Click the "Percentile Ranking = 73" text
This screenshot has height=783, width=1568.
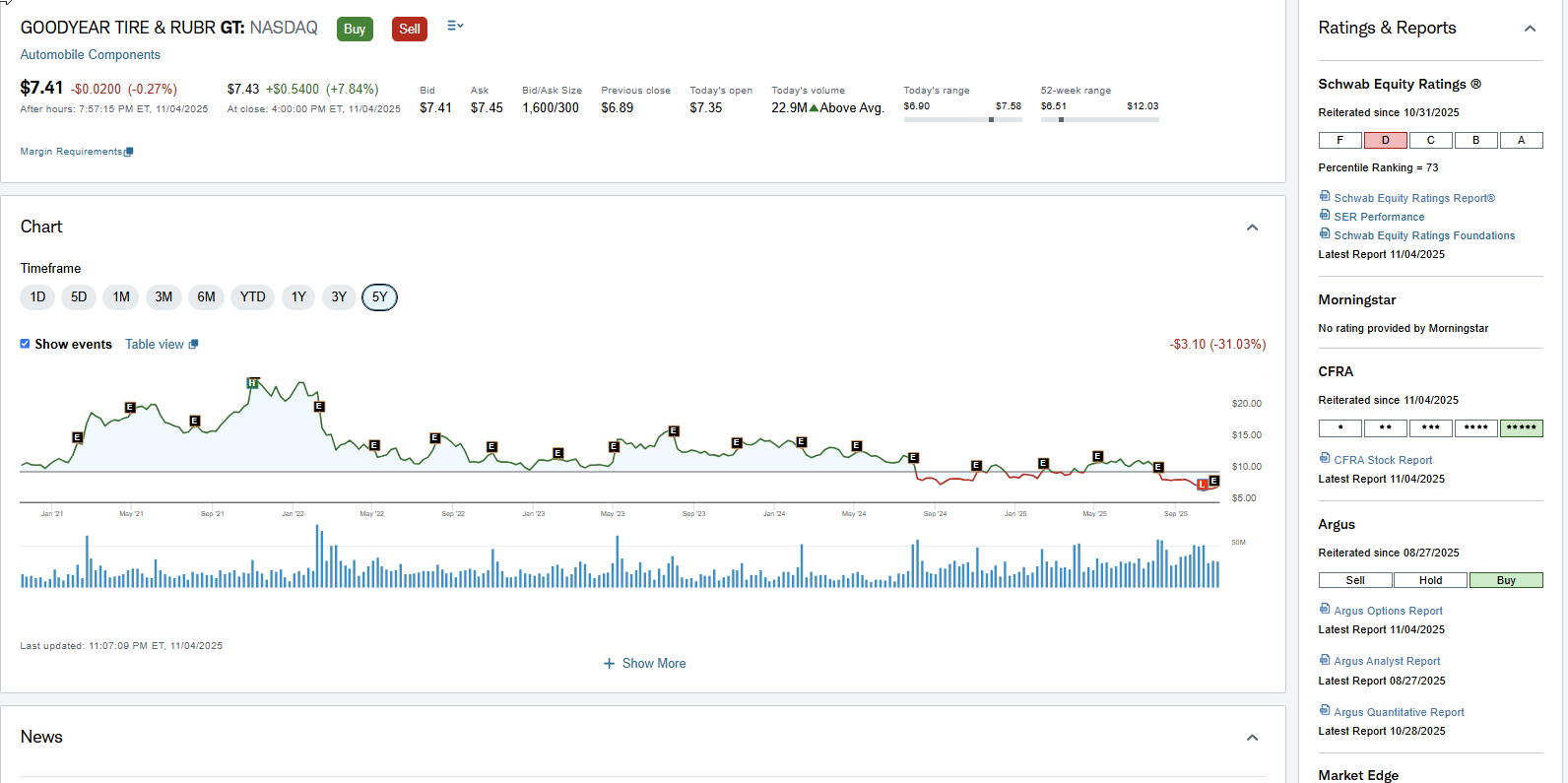pos(1379,168)
